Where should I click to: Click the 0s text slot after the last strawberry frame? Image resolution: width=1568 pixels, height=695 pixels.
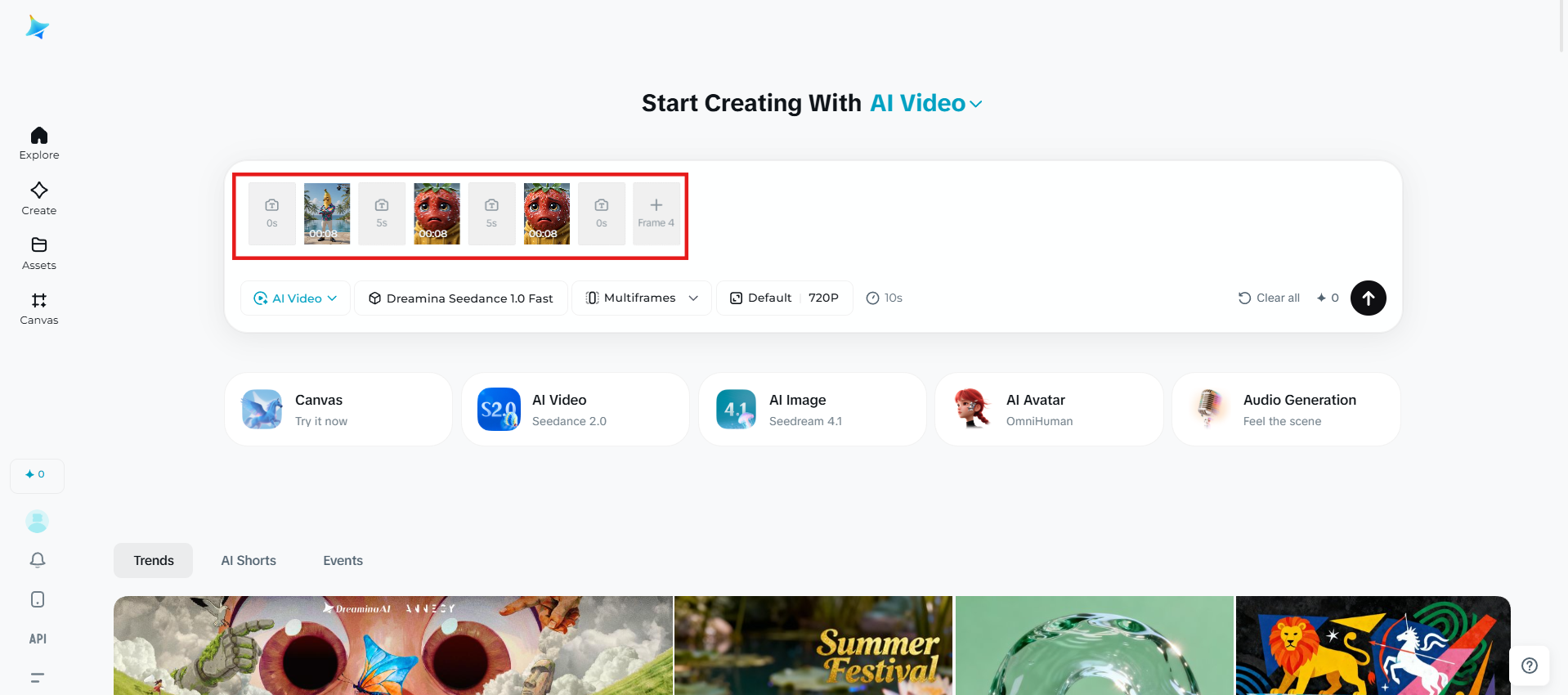coord(602,213)
